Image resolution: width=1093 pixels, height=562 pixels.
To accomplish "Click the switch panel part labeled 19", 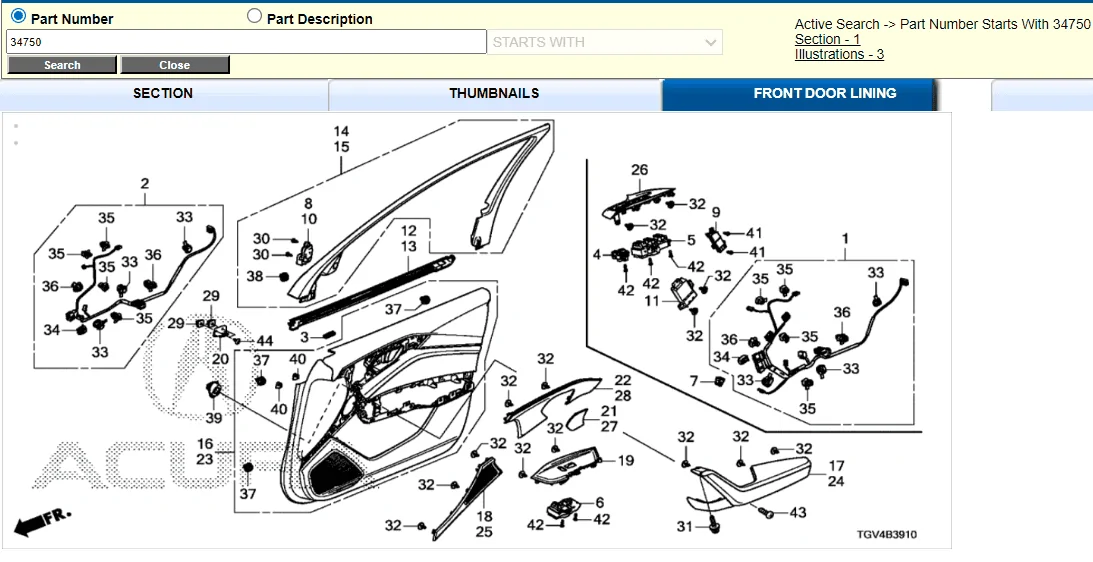I will click(x=570, y=469).
